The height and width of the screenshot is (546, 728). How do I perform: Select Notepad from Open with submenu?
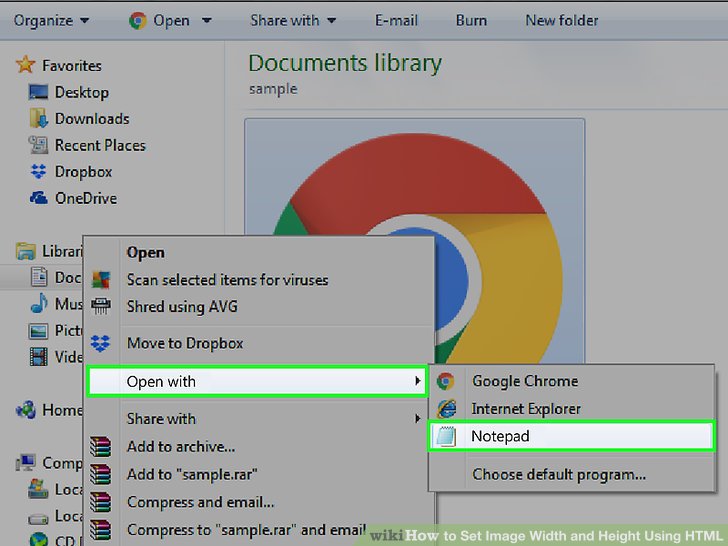[571, 436]
